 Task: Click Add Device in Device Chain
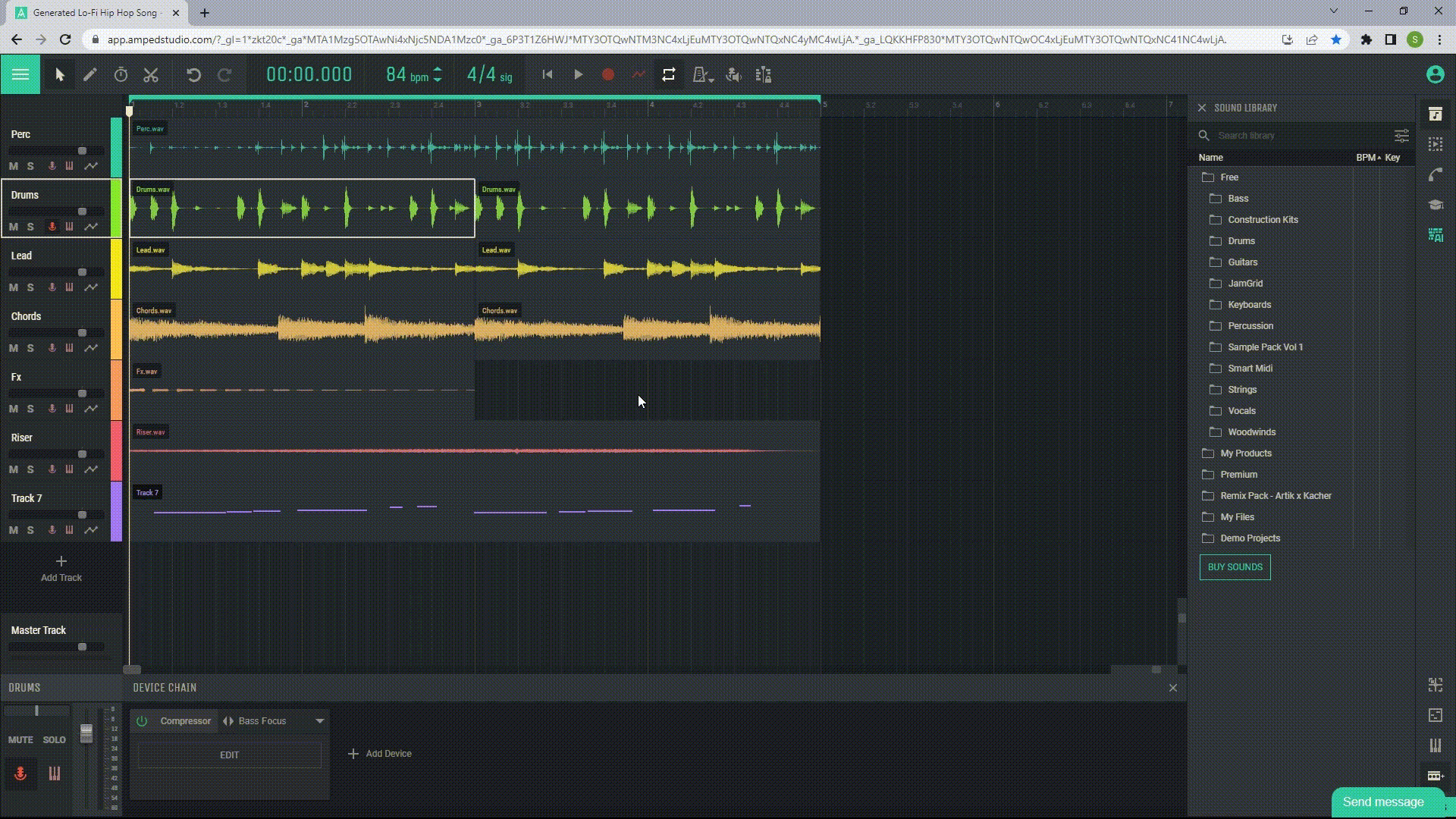pyautogui.click(x=379, y=753)
